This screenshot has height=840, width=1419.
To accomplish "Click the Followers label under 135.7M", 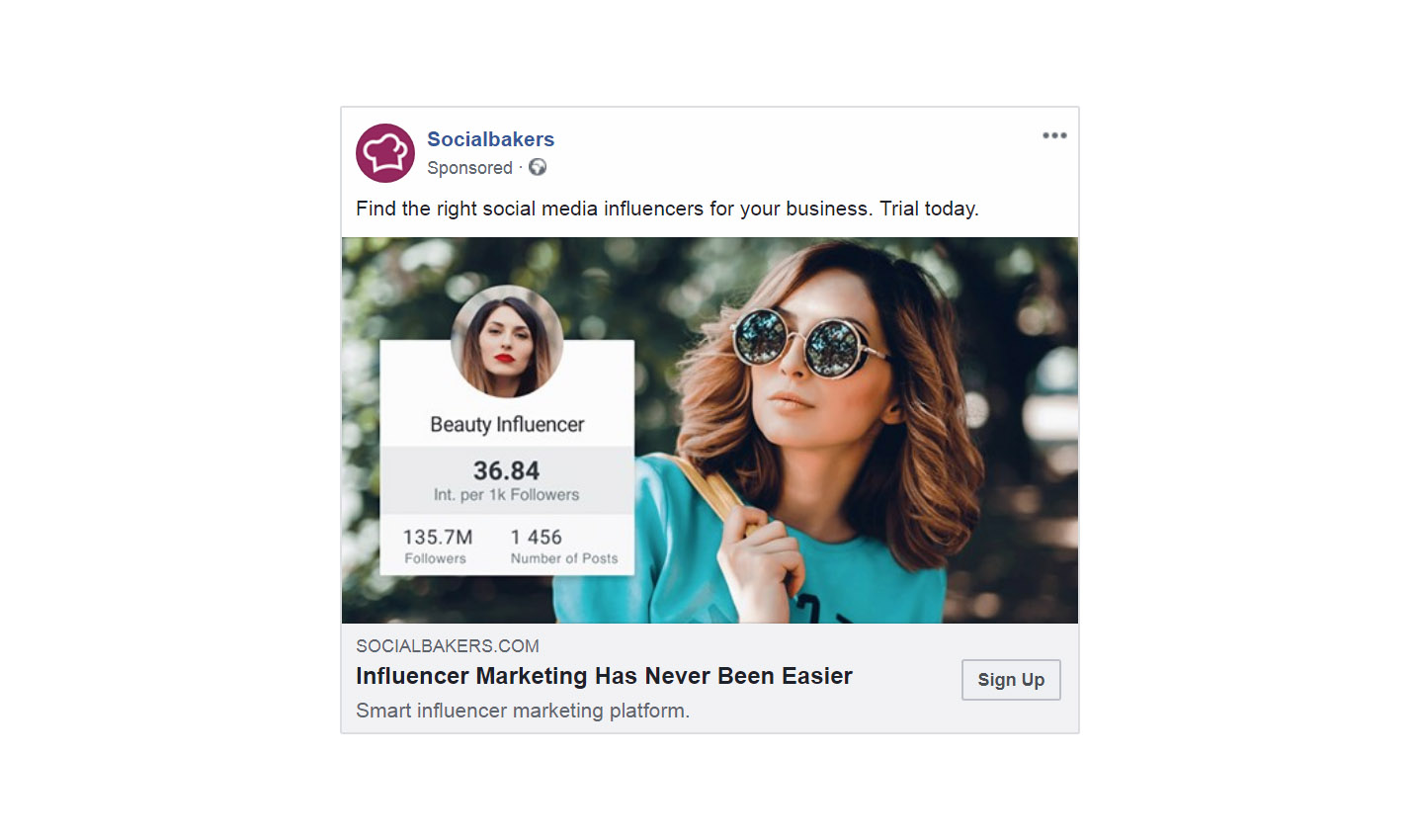I will (x=435, y=558).
